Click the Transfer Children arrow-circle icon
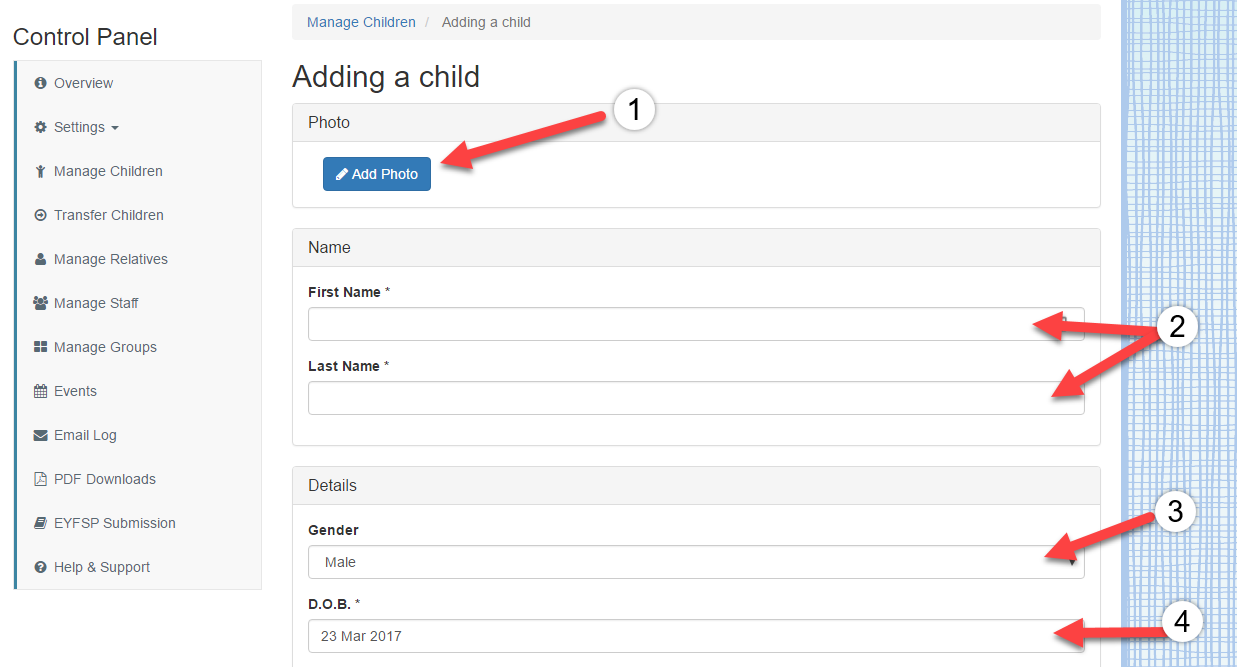 point(41,215)
